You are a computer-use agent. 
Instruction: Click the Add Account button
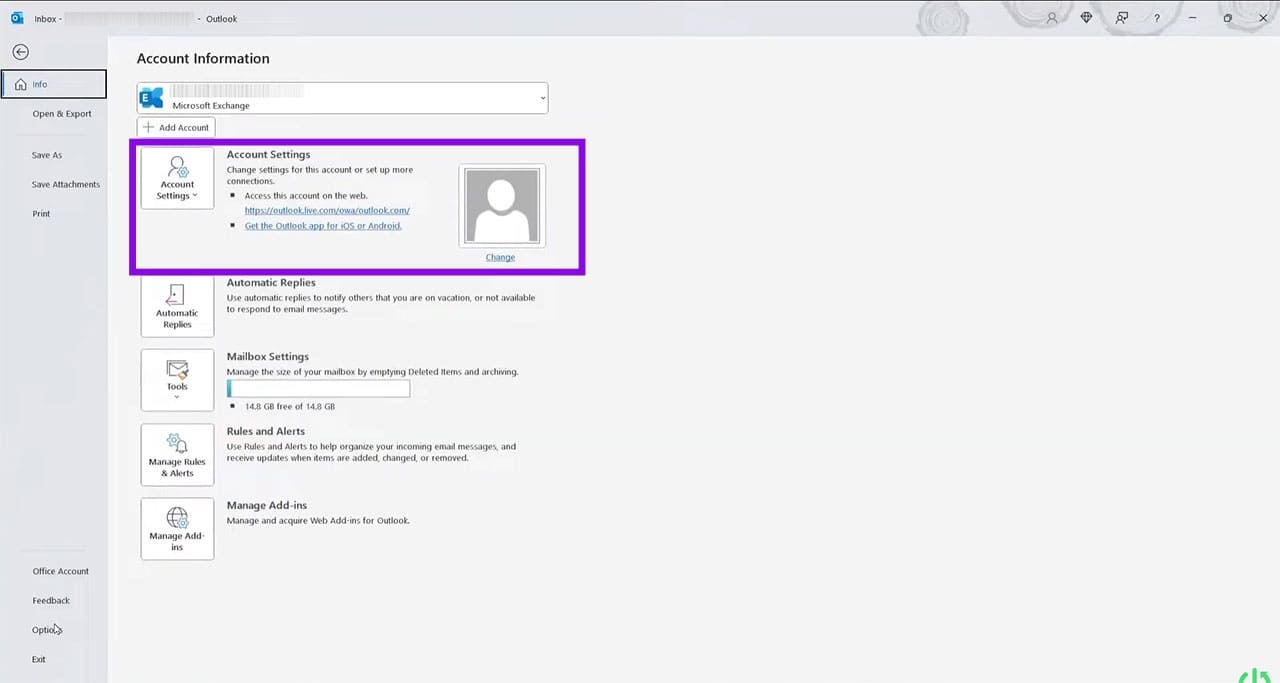pyautogui.click(x=176, y=128)
